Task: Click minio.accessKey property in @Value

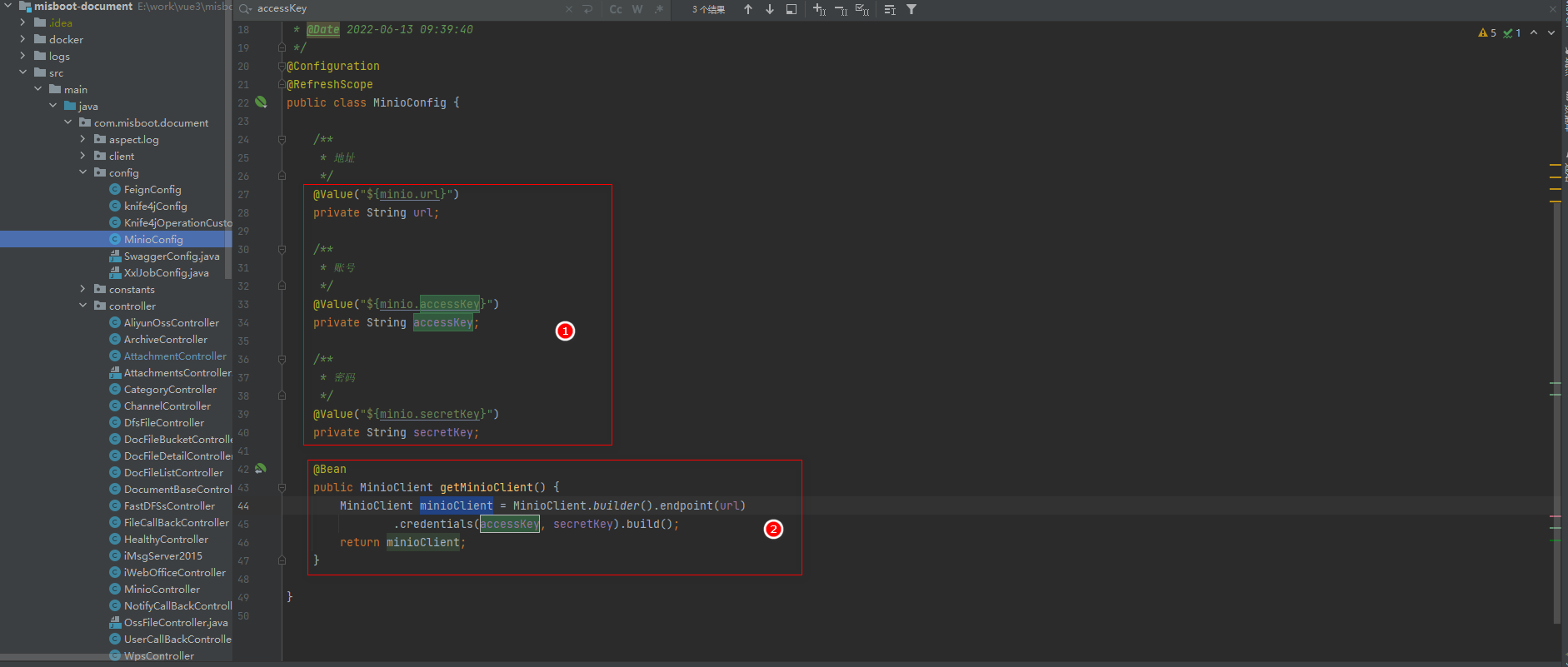Action: pyautogui.click(x=430, y=304)
